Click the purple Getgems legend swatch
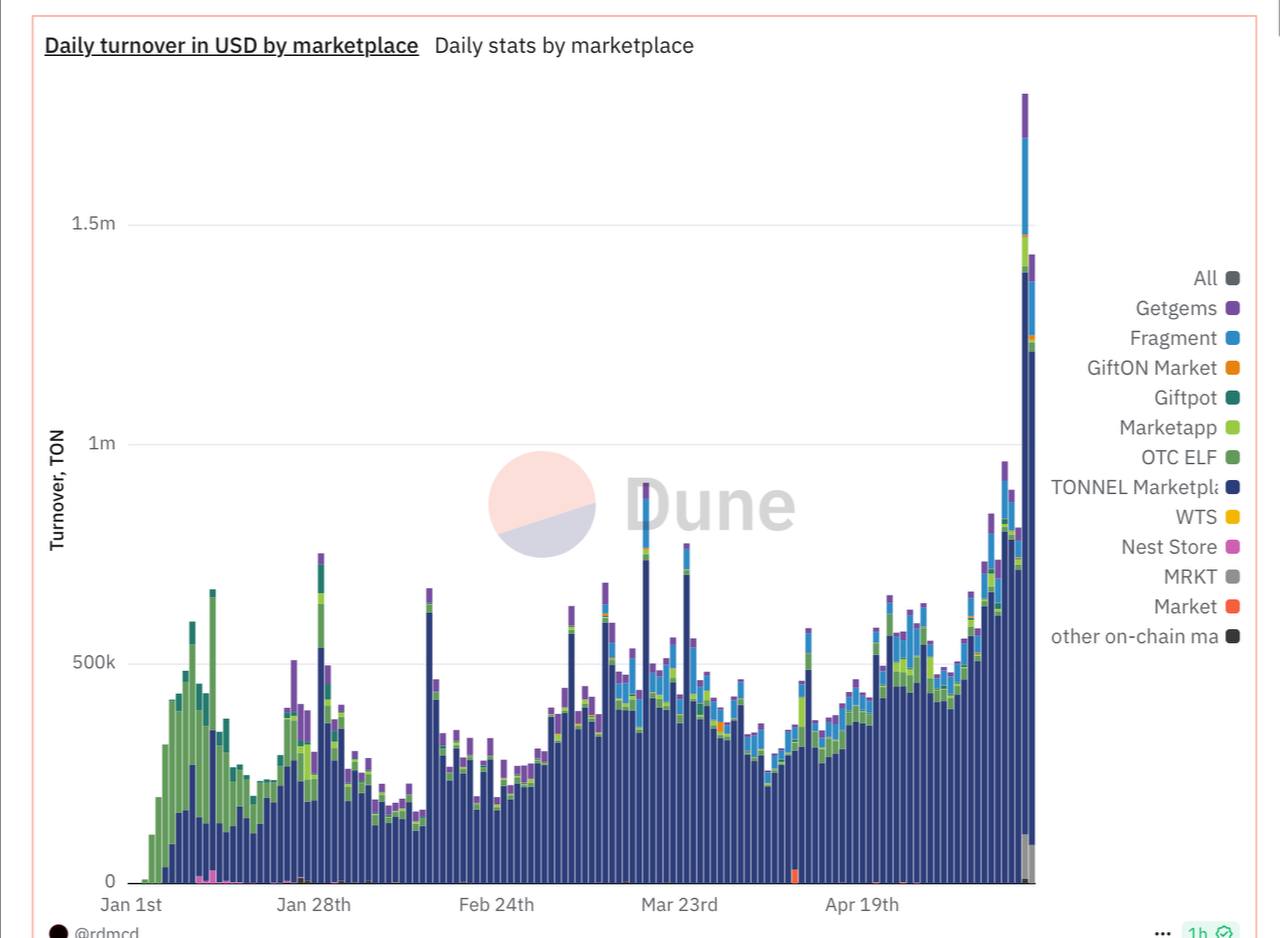 point(1233,309)
